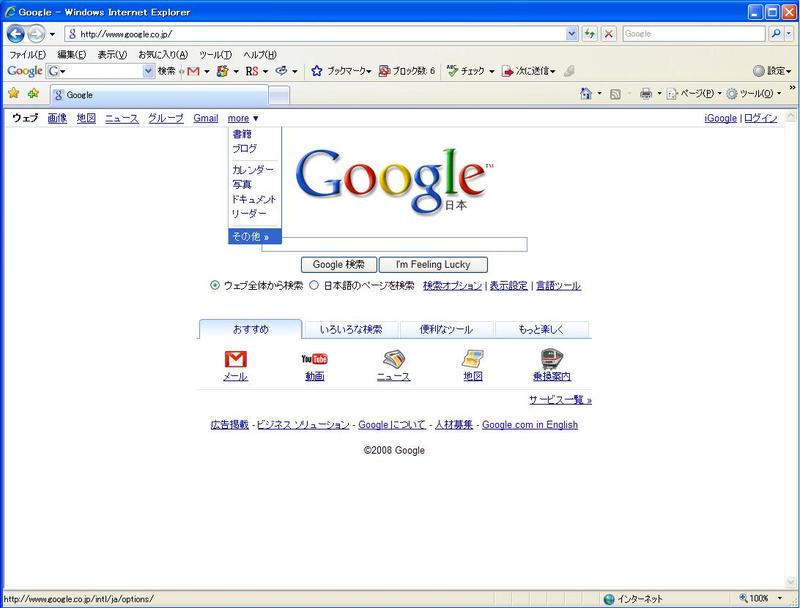Open the ファイル(F) menu
The height and width of the screenshot is (608, 800).
28,55
